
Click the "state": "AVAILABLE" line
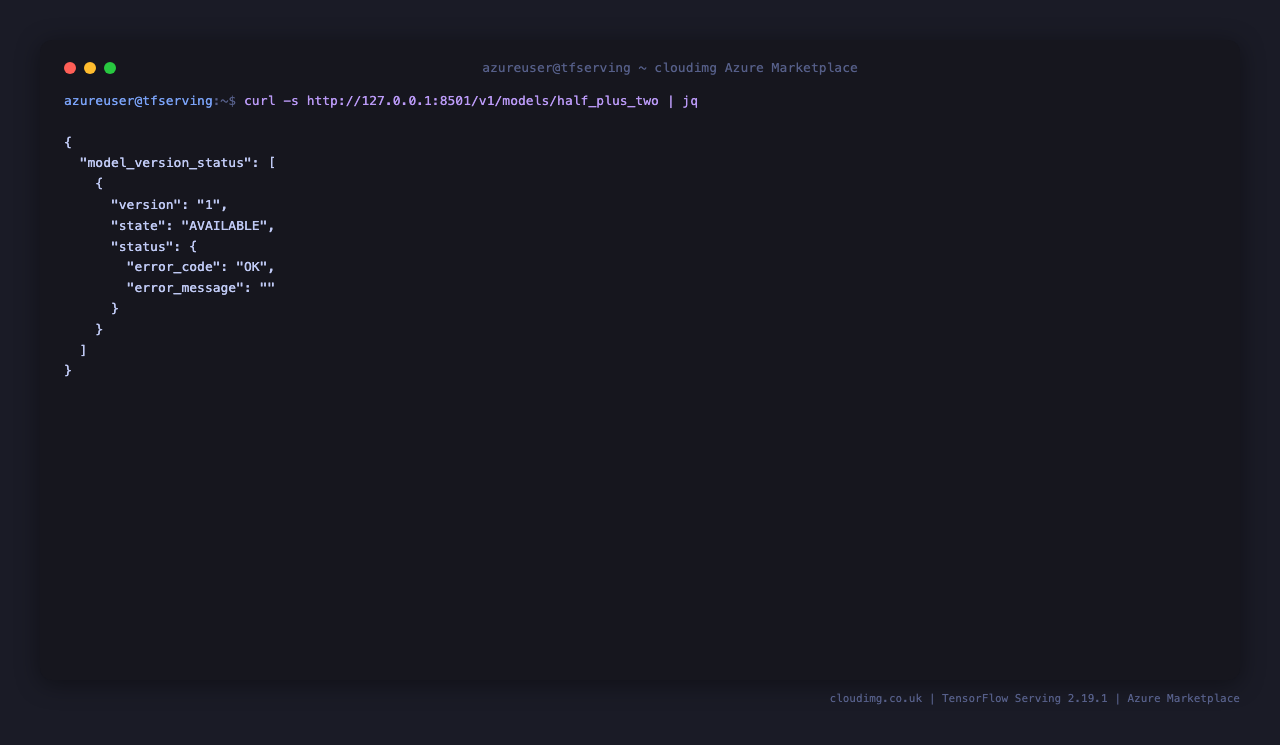point(192,226)
